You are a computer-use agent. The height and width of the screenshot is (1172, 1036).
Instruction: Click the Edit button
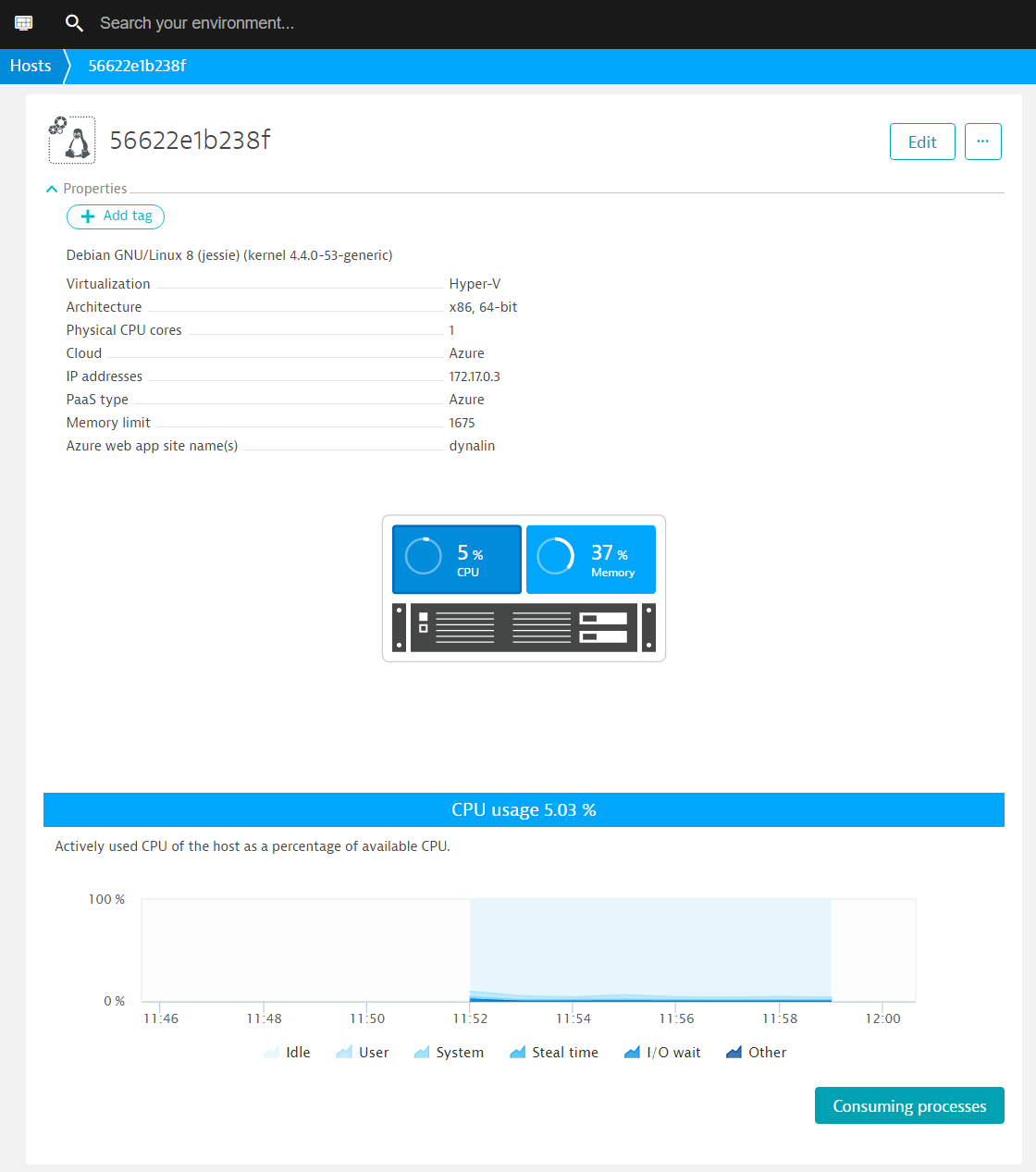pos(922,142)
